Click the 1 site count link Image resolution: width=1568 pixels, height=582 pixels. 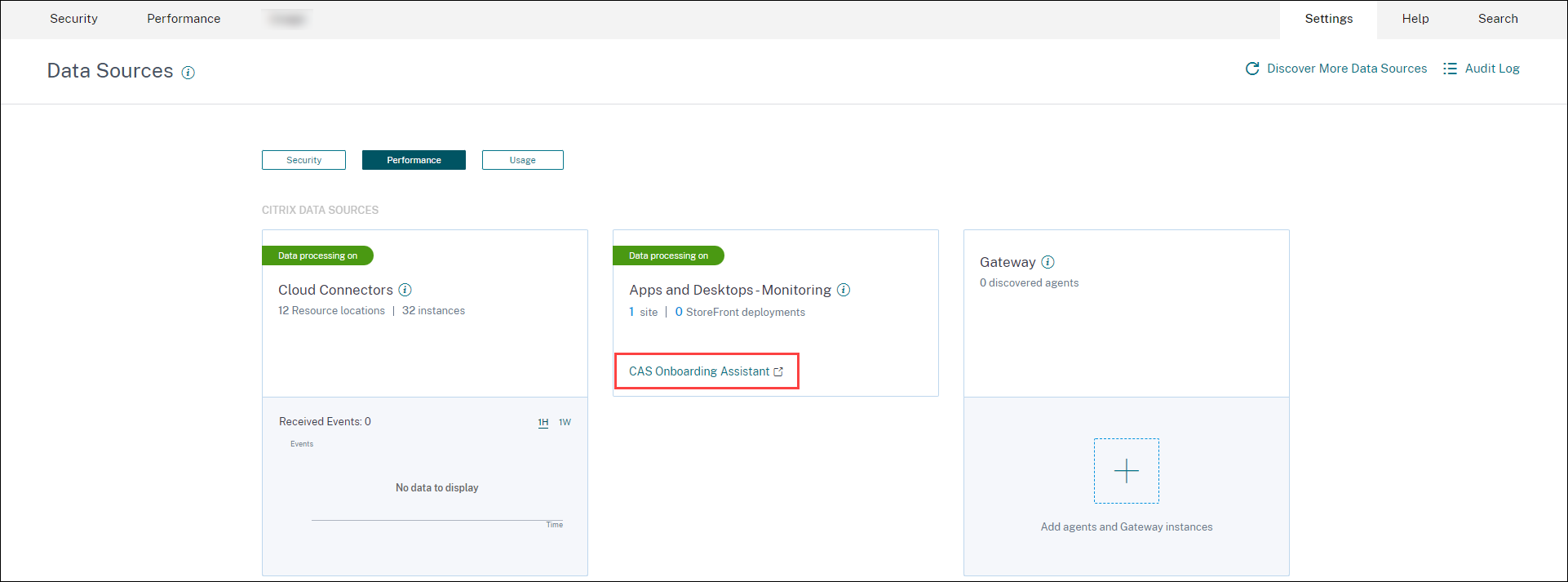click(x=631, y=312)
